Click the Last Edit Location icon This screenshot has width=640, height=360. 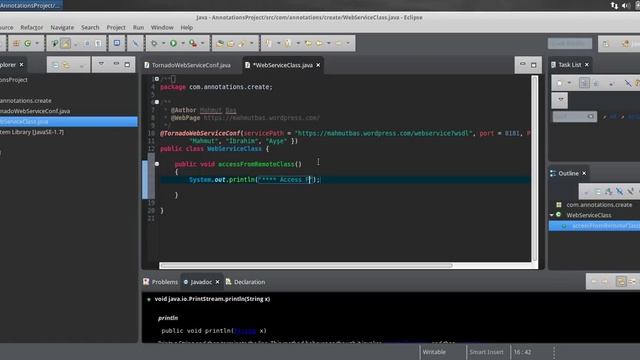(x=308, y=43)
